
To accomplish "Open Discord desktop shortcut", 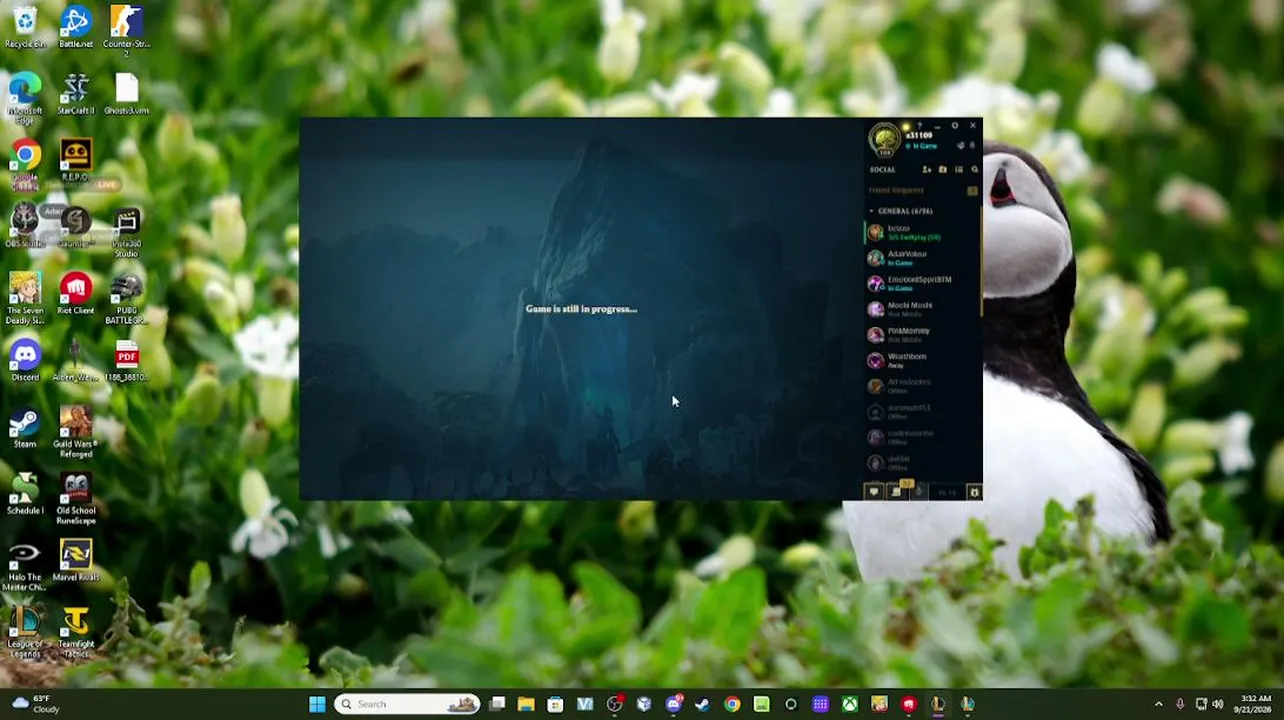I will pyautogui.click(x=25, y=361).
